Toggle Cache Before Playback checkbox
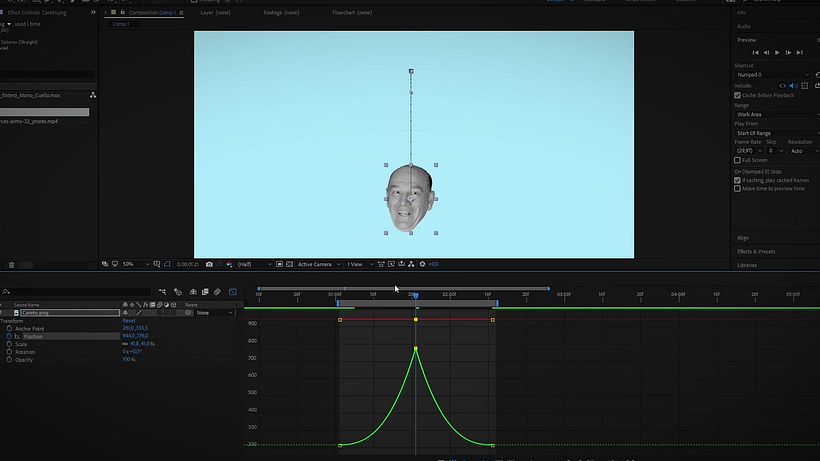The width and height of the screenshot is (820, 461). click(x=737, y=95)
